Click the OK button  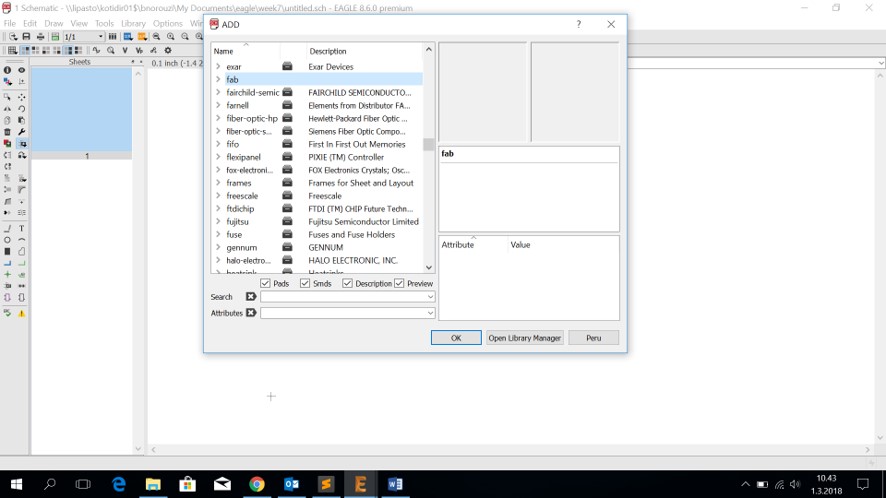click(456, 337)
